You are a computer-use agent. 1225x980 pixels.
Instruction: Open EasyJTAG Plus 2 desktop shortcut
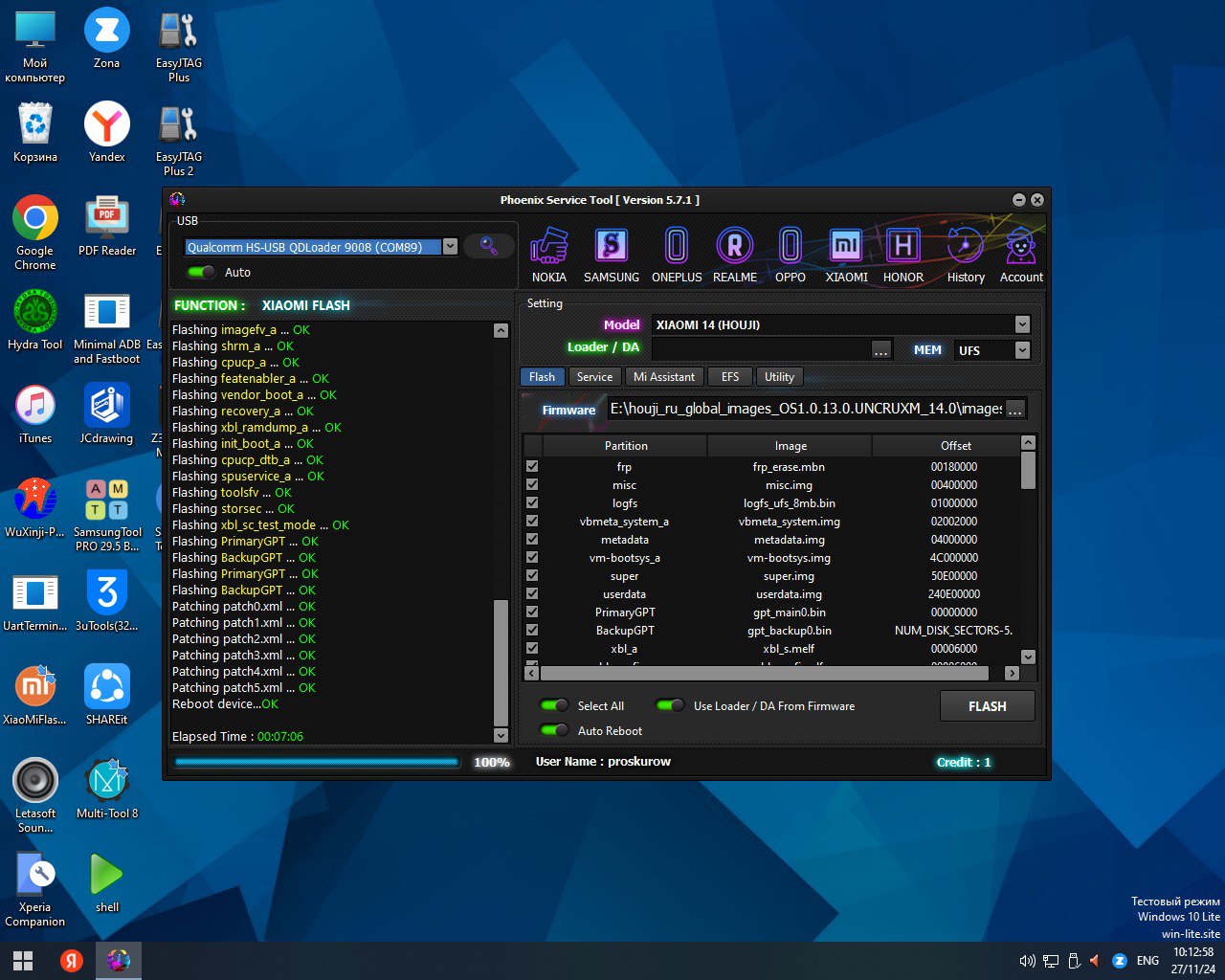coord(179,140)
